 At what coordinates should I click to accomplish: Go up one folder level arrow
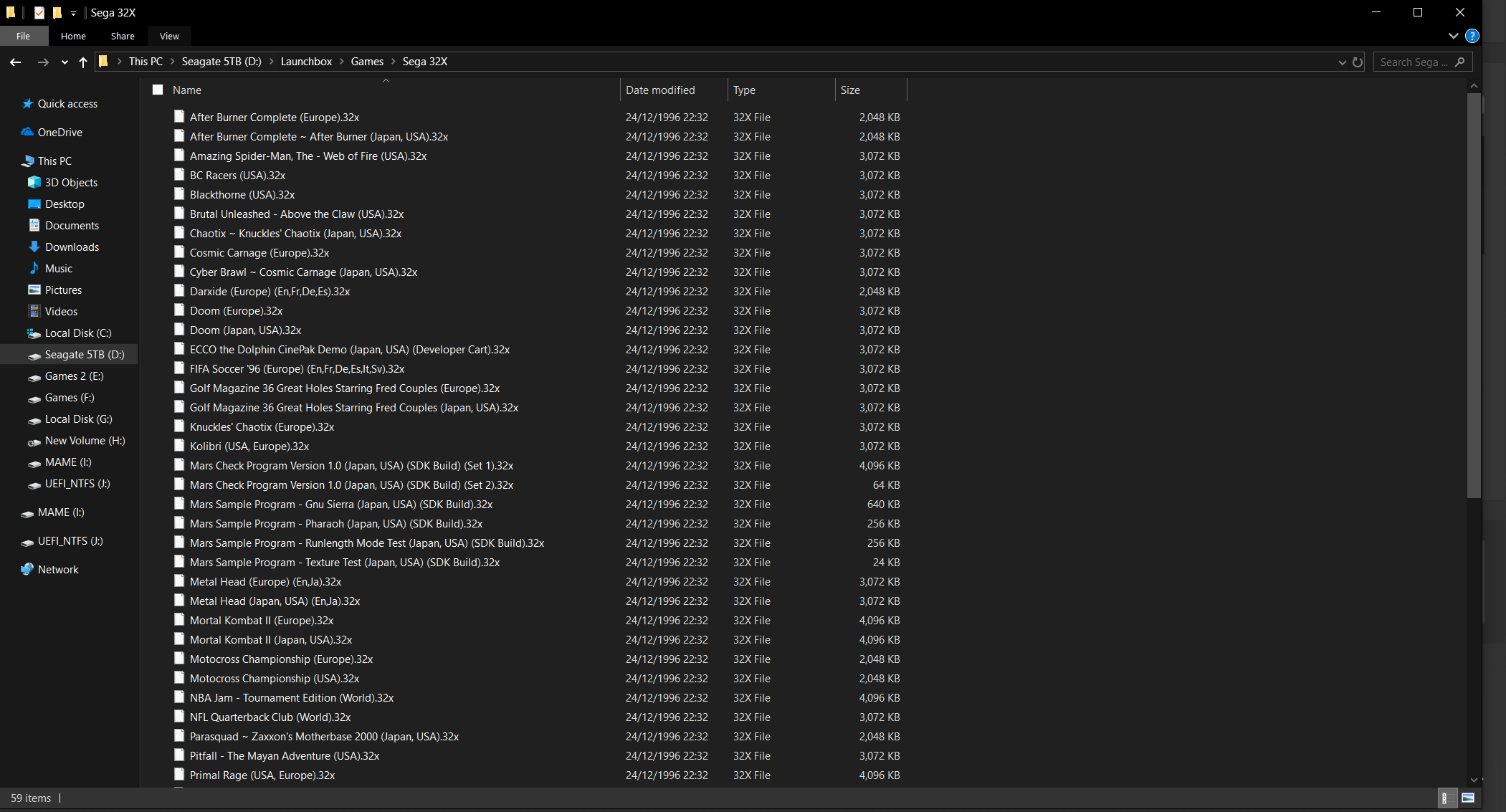pos(83,62)
